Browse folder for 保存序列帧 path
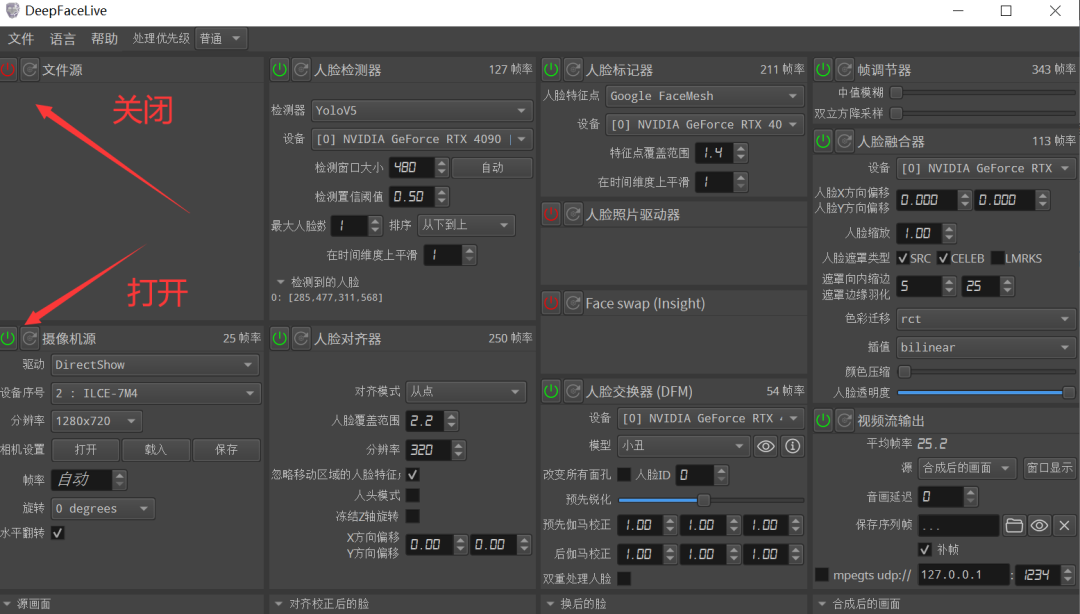Screen dimensions: 1080x614 tap(1014, 526)
